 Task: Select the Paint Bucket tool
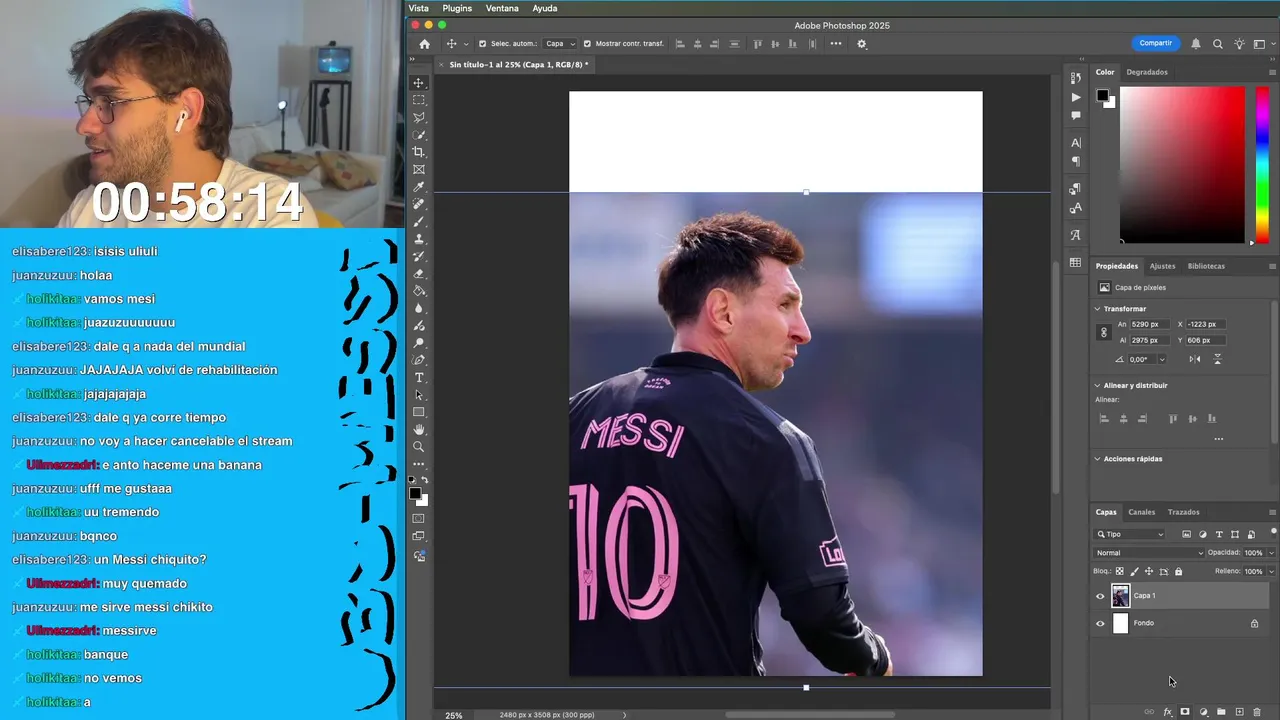[x=419, y=291]
